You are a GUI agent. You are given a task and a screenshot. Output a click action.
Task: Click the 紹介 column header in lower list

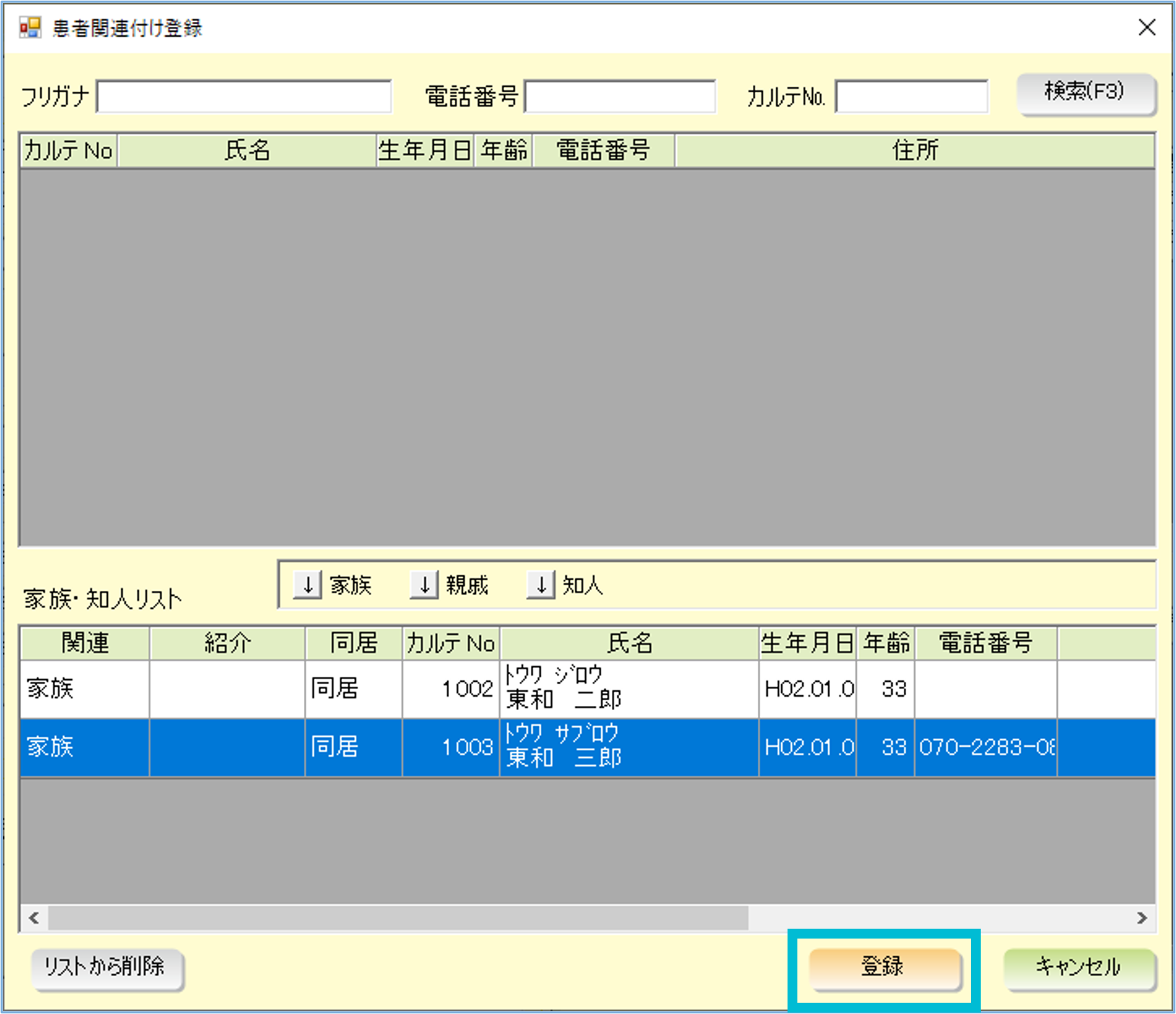(x=227, y=643)
